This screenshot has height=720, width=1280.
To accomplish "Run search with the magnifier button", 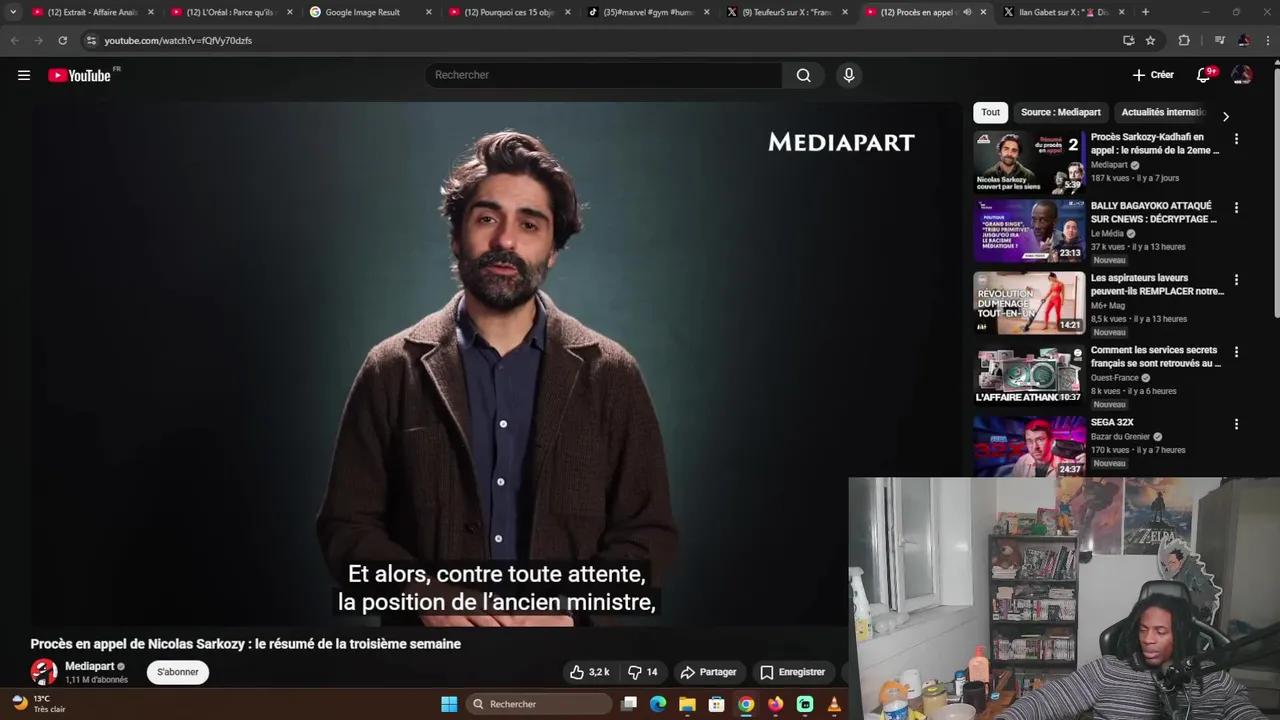I will 803,75.
